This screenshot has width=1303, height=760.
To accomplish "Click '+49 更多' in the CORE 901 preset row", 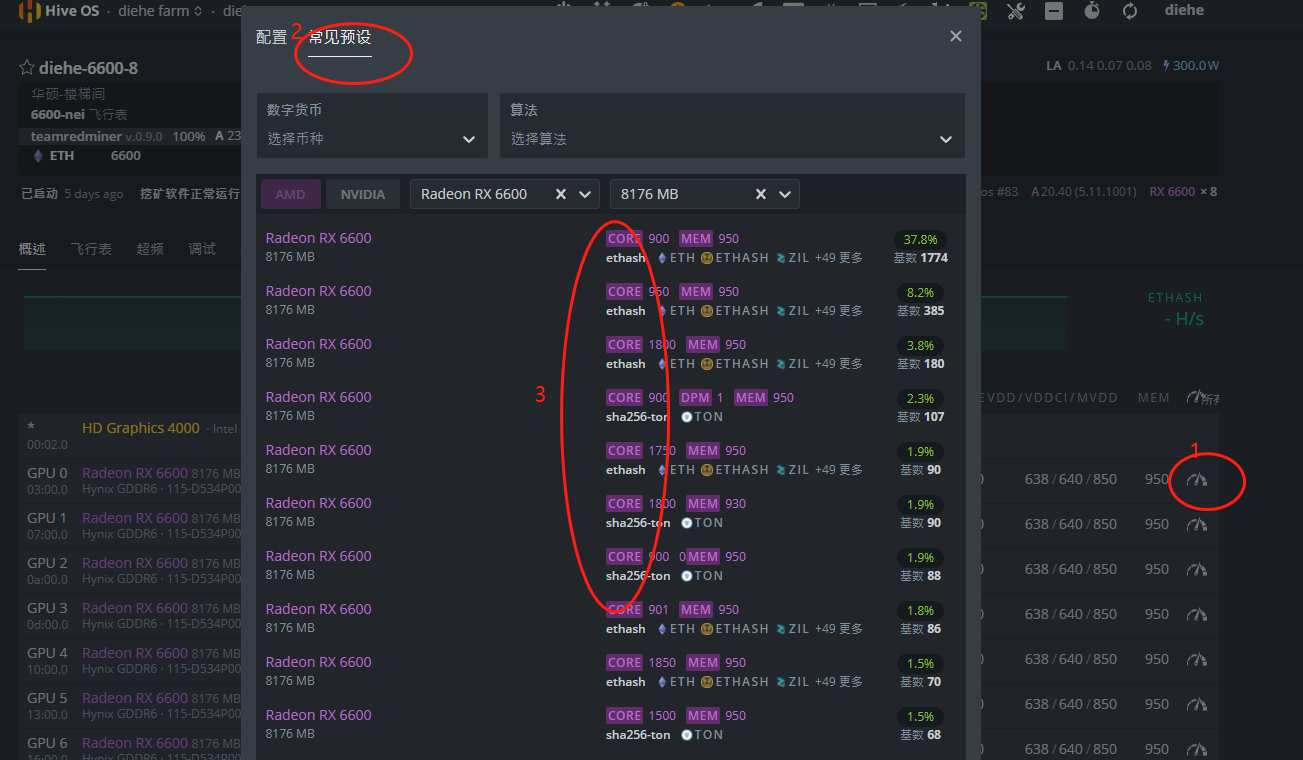I will (839, 629).
